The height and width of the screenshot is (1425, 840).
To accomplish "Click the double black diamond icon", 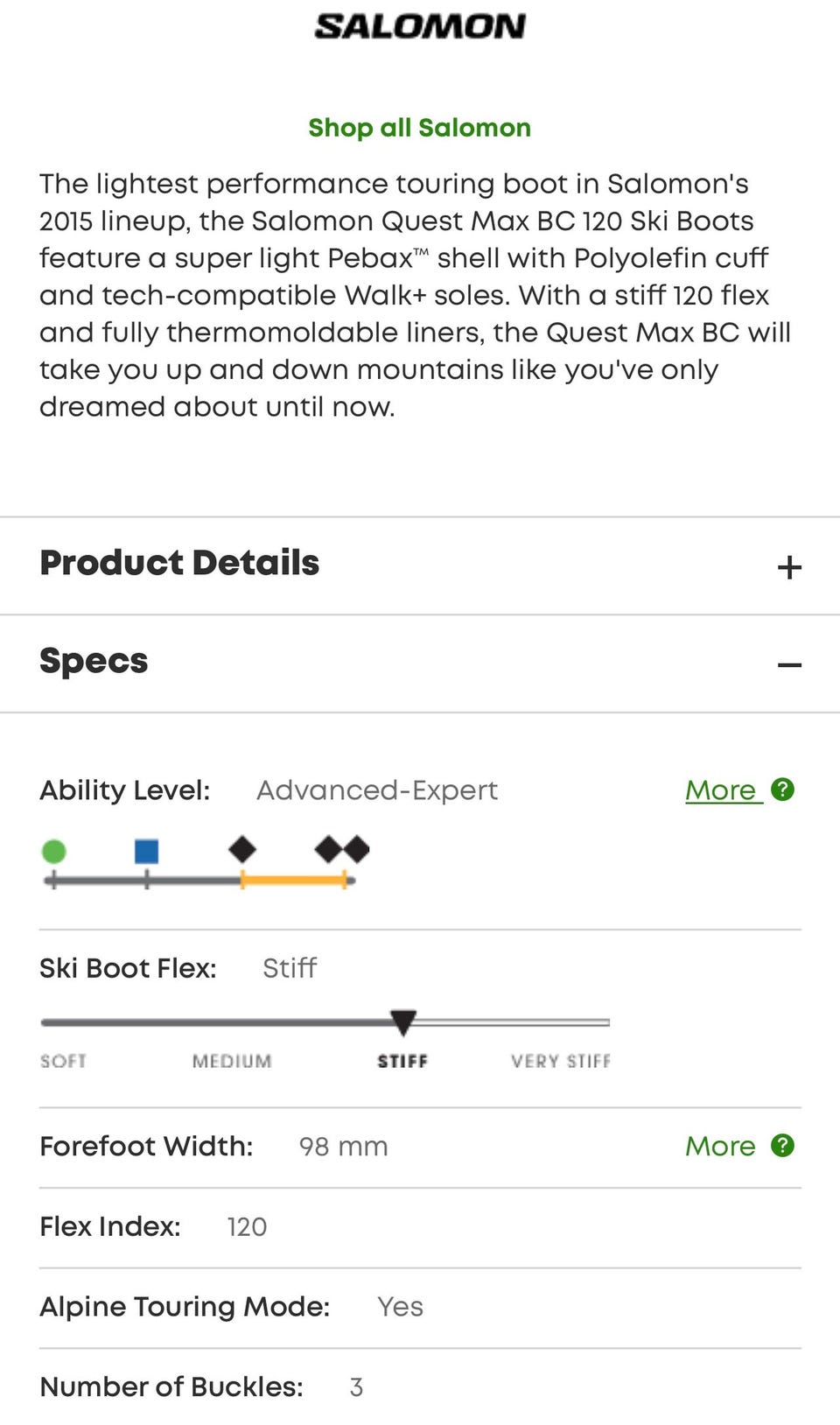I will pos(342,849).
